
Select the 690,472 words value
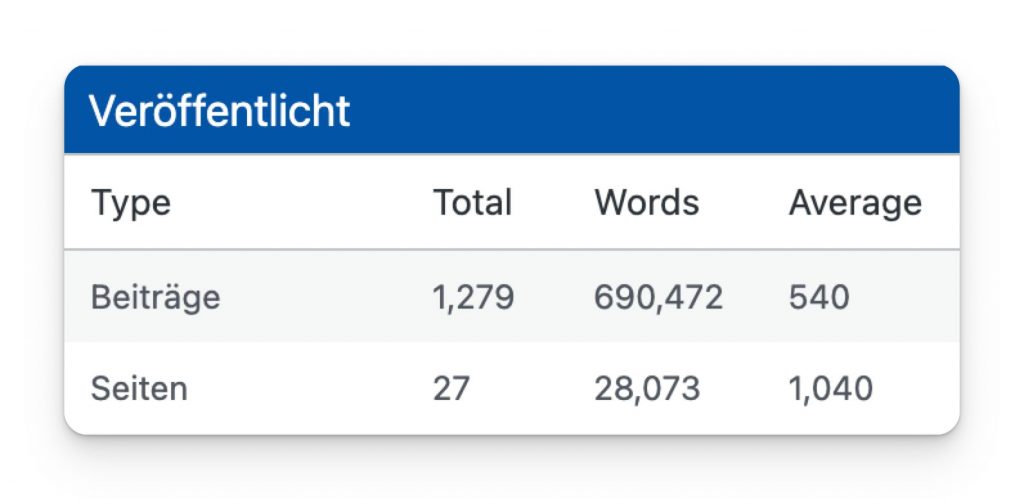(x=658, y=297)
